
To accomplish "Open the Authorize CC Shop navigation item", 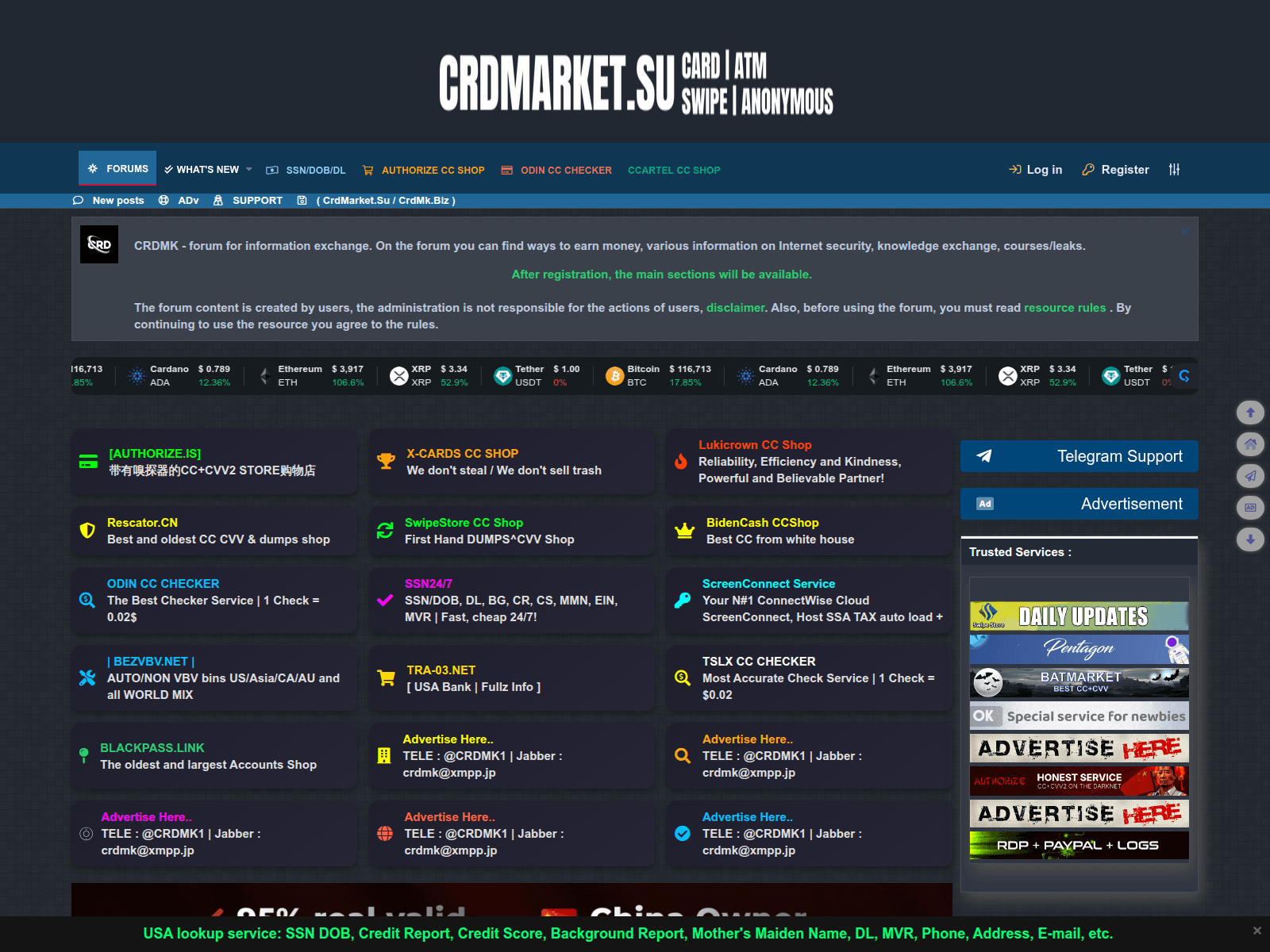I will 423,170.
